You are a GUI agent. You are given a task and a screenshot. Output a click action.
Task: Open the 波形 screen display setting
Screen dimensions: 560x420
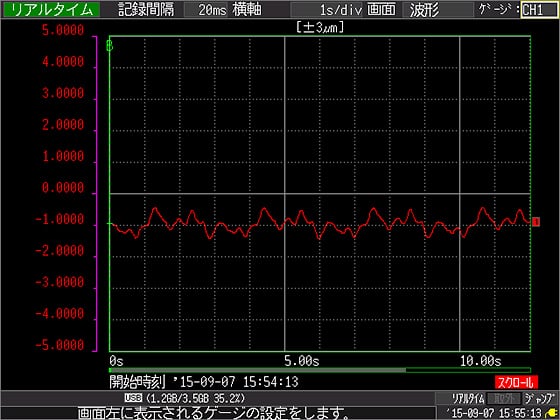click(x=438, y=10)
